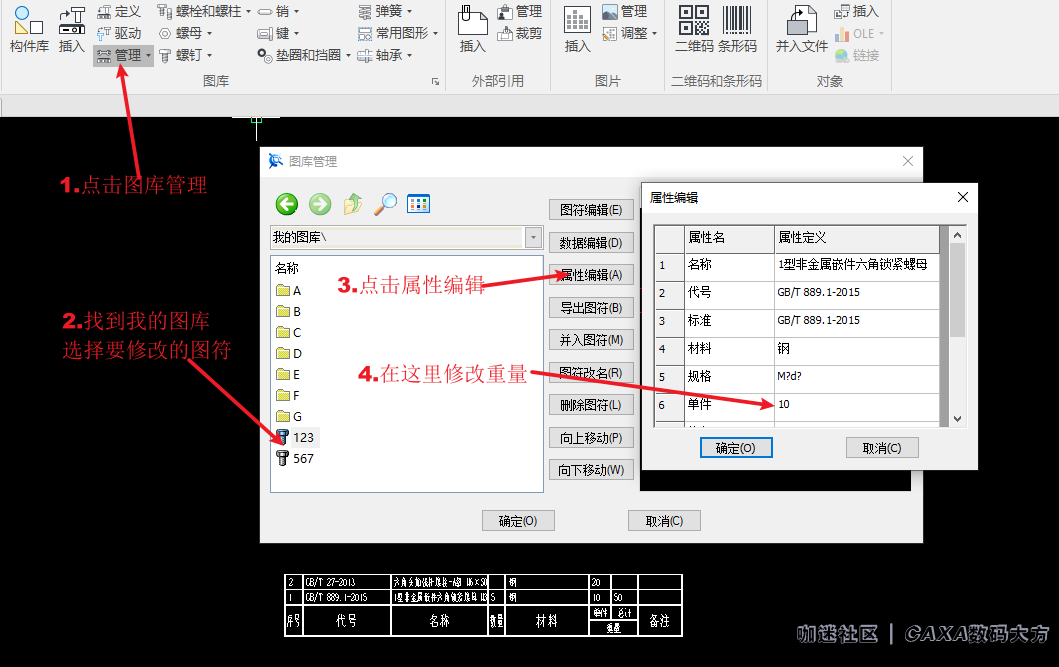Viewport: 1059px width, 667px height.
Task: Click the up-folder icon in 图库管理
Action: (x=353, y=204)
